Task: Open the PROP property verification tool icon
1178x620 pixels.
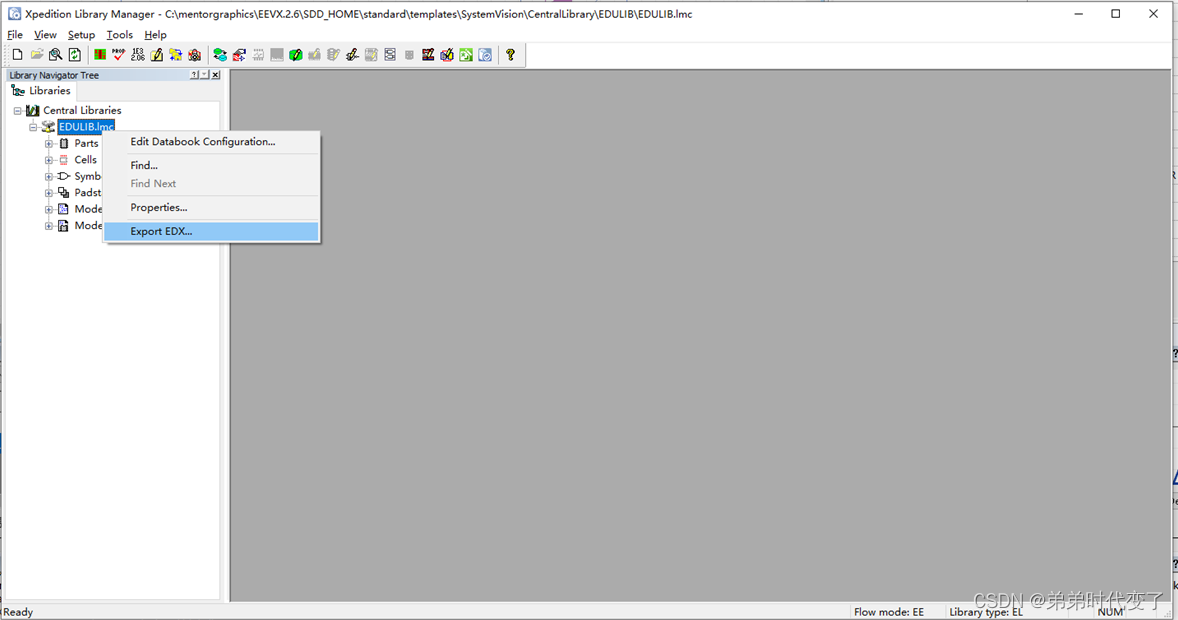Action: pos(117,54)
